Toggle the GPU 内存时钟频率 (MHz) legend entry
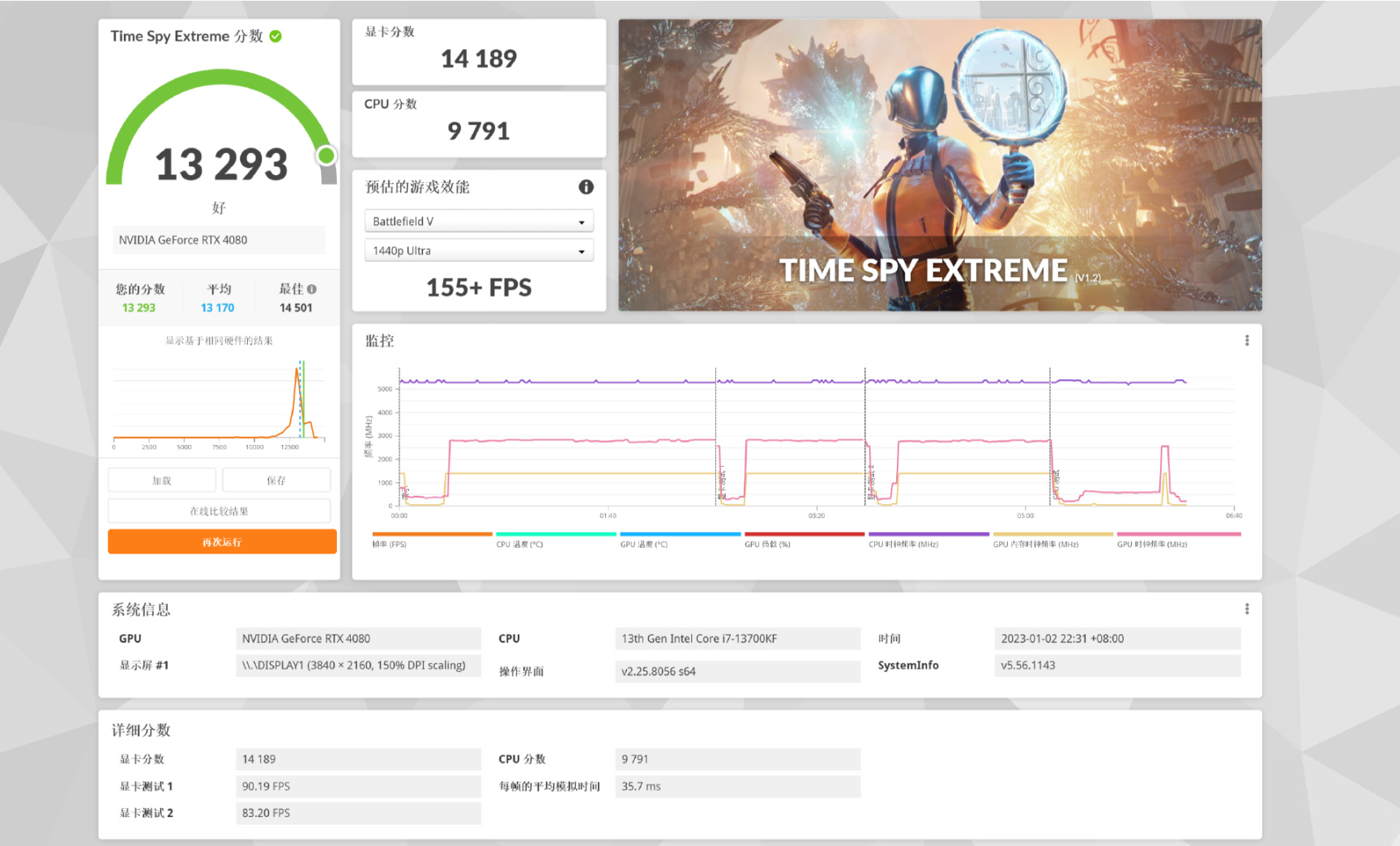 [x=1052, y=540]
